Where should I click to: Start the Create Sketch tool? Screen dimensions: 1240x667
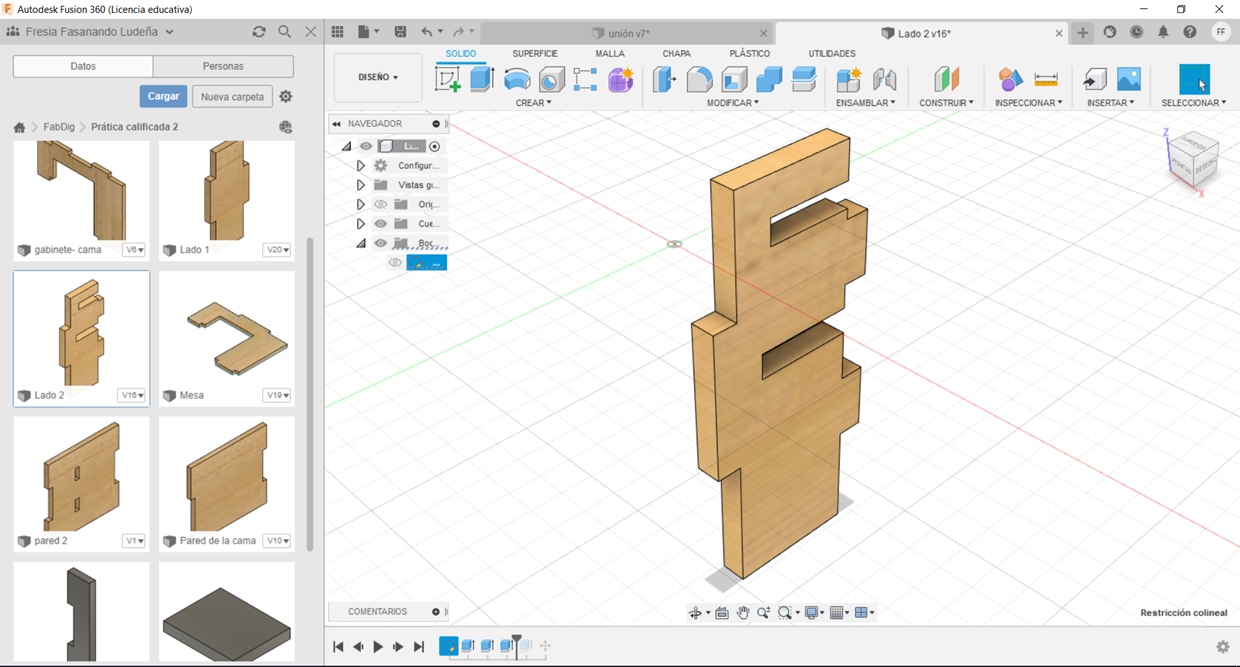click(x=448, y=79)
